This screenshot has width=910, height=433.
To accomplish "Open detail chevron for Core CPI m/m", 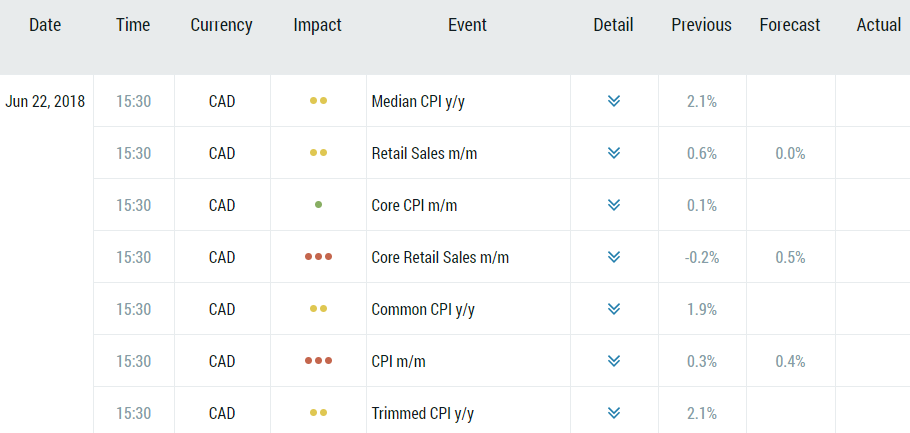I will tap(614, 205).
